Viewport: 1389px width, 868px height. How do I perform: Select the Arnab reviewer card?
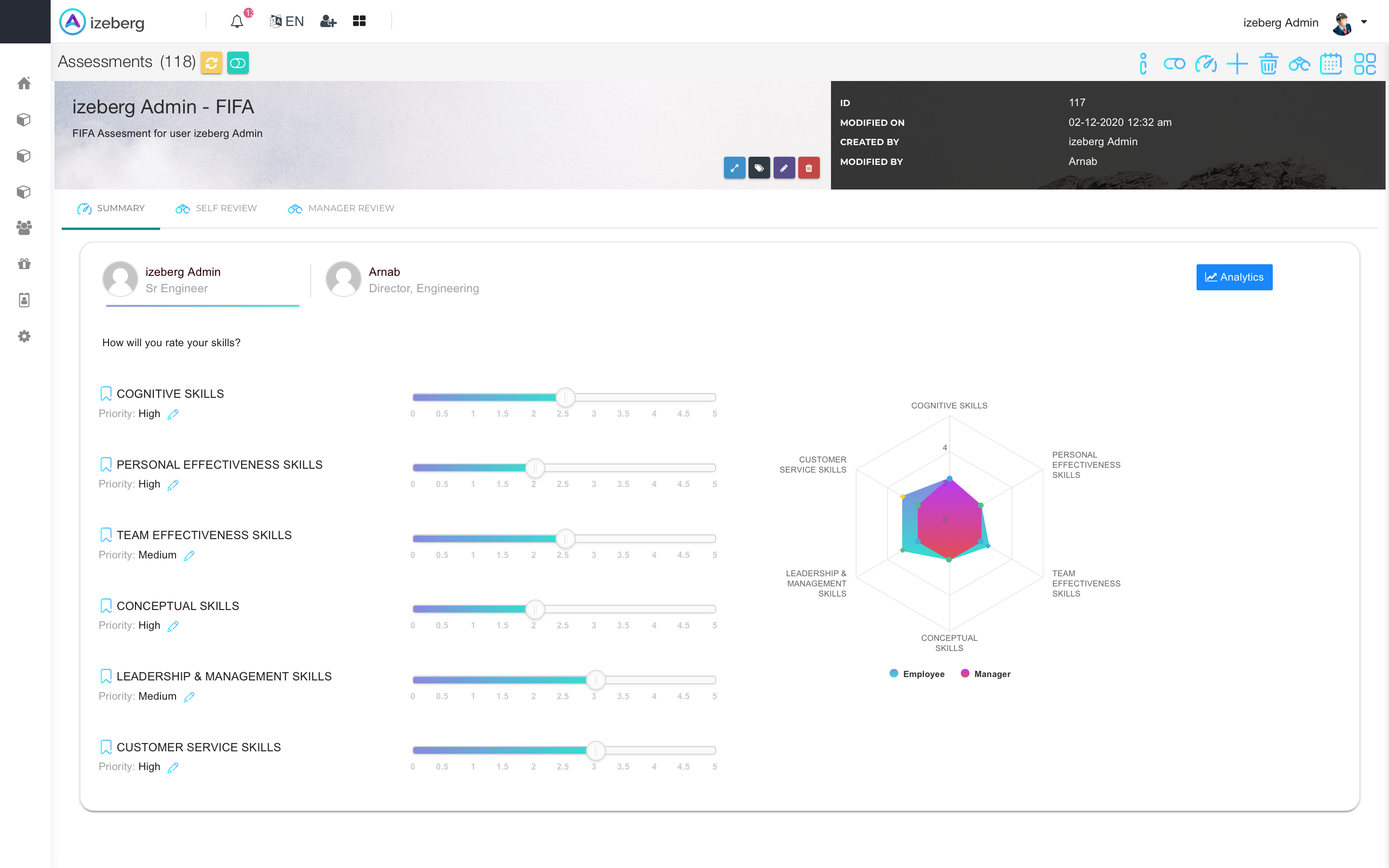[x=403, y=280]
